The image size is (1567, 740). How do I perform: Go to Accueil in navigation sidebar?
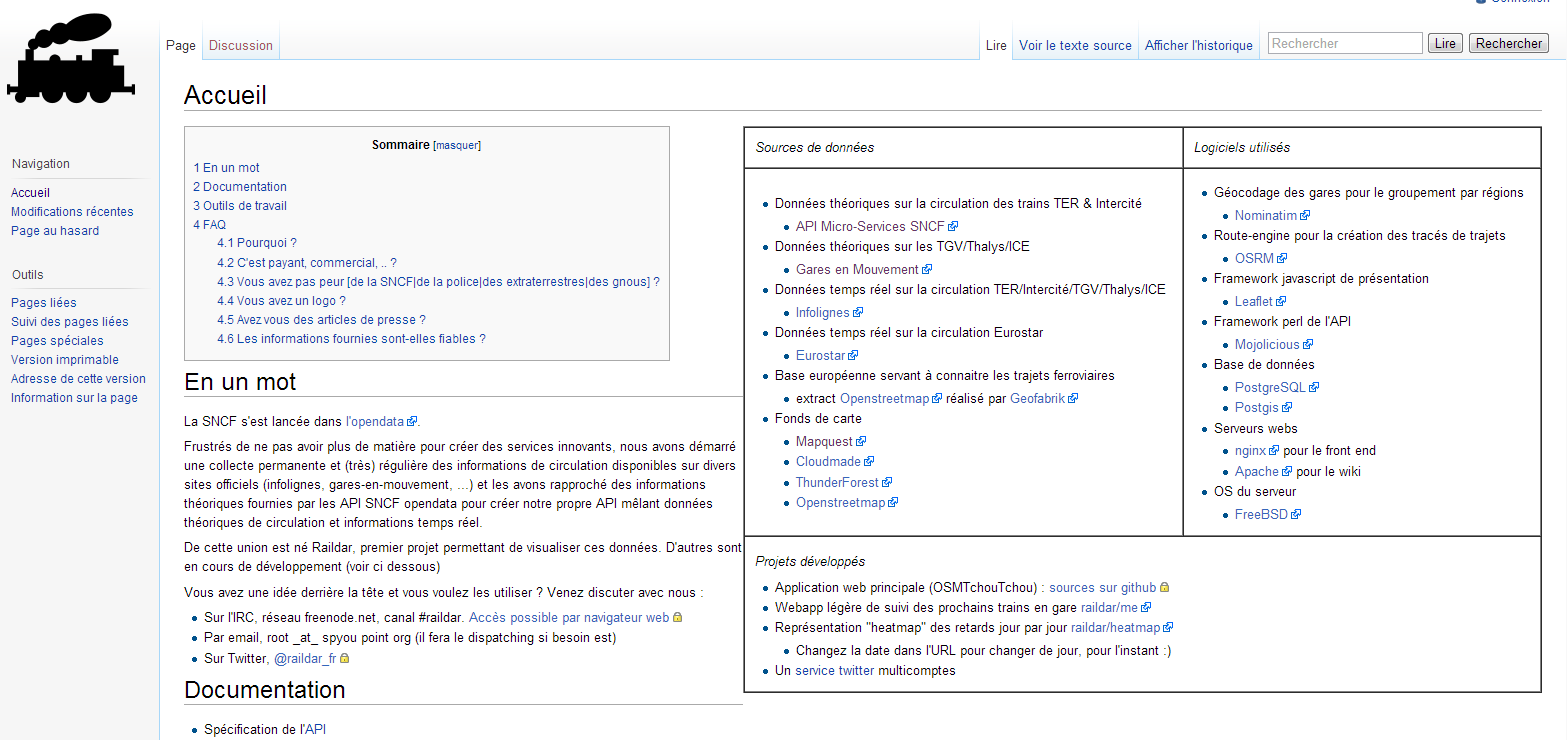coord(30,193)
